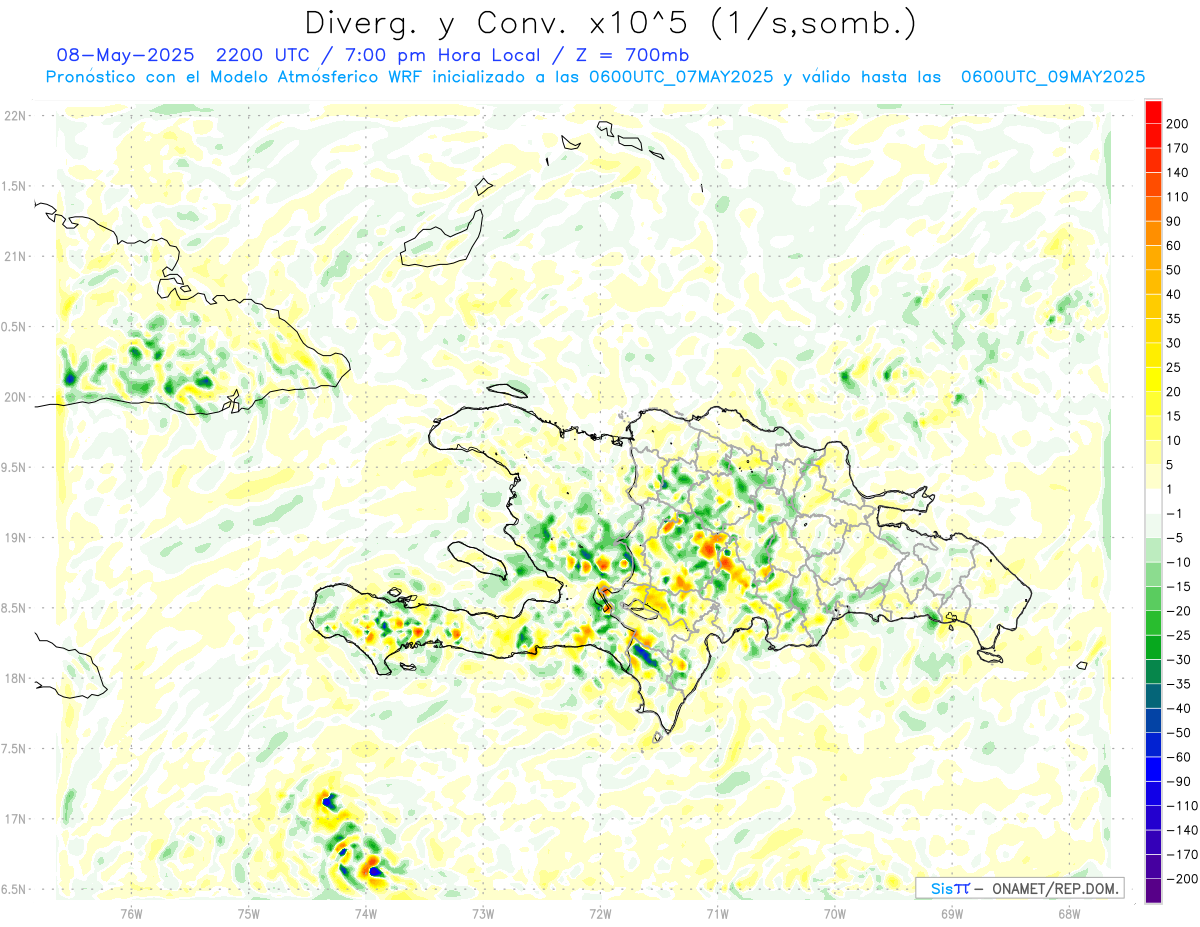Click the positive '200' color scale value
The width and height of the screenshot is (1200, 927).
coord(1177,123)
